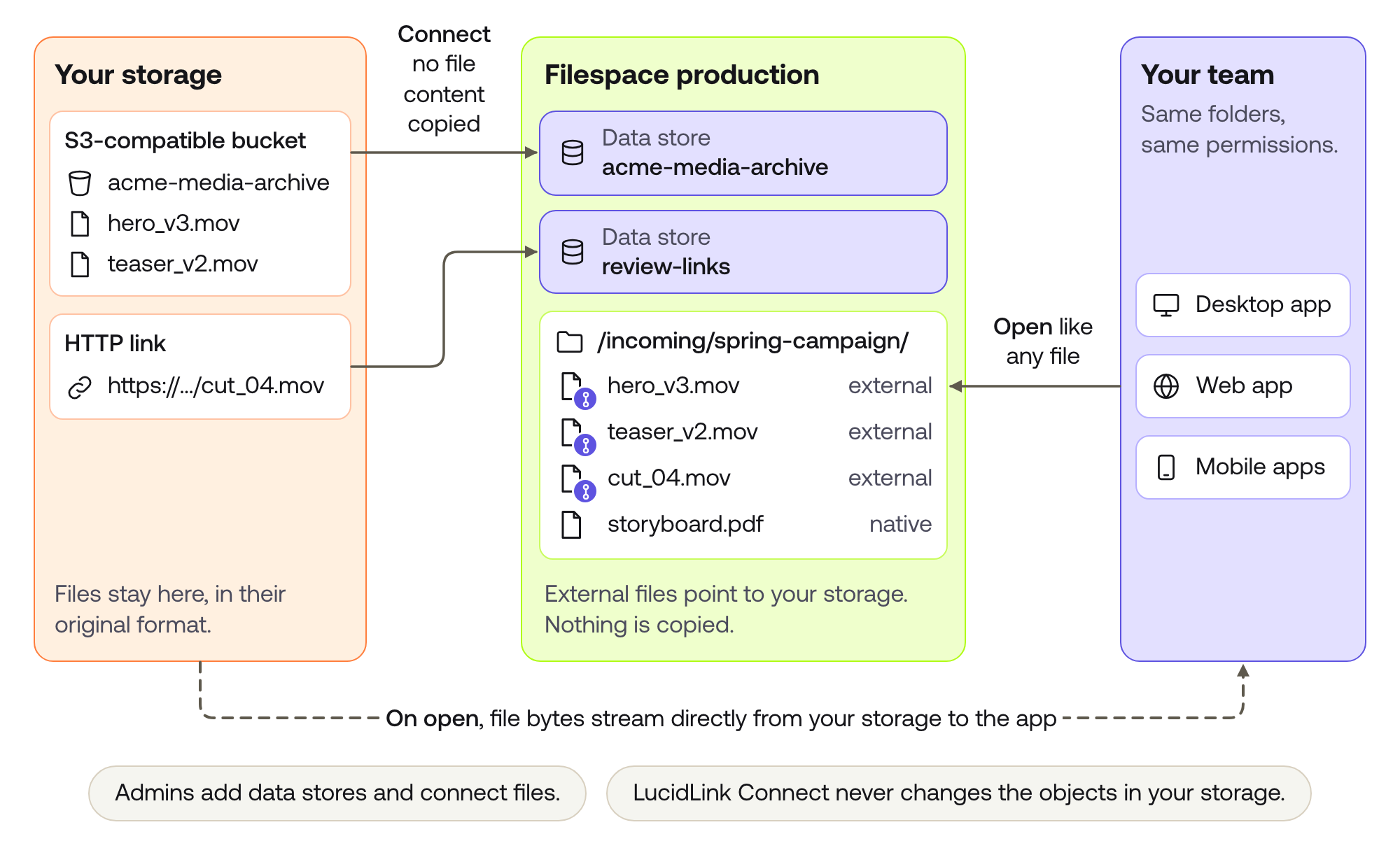The height and width of the screenshot is (862, 1400).
Task: Select the Mobile apps card
Action: click(1242, 467)
